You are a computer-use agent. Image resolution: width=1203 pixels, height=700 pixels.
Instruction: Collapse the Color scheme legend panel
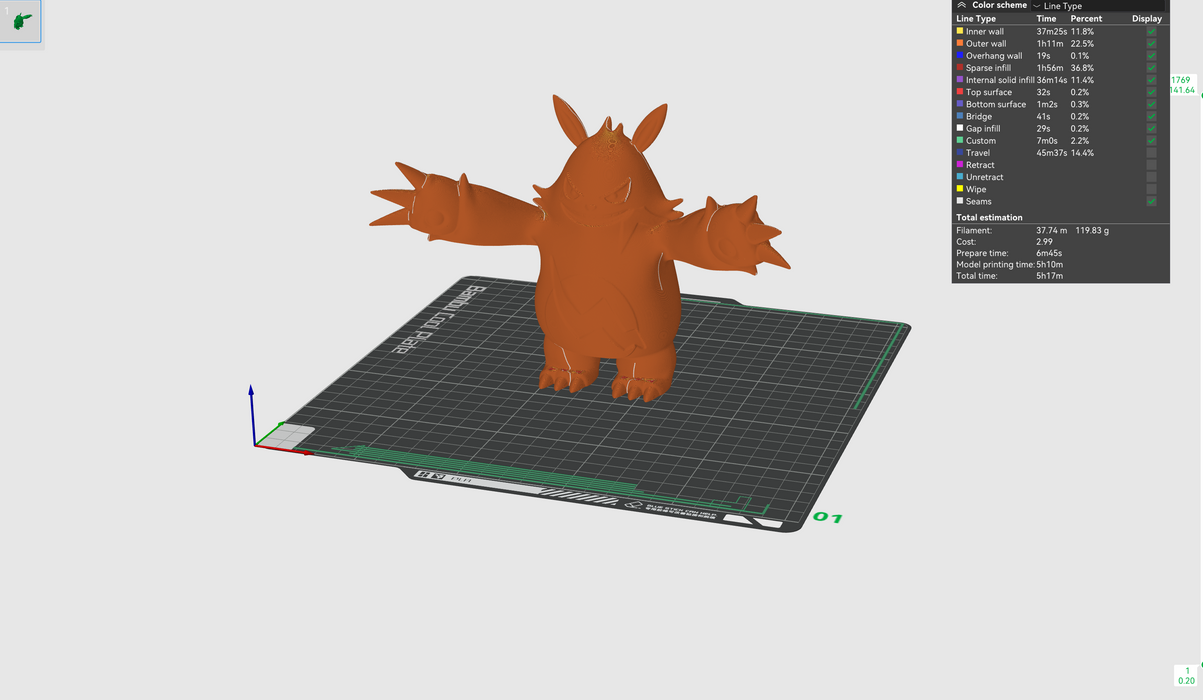pos(961,5)
